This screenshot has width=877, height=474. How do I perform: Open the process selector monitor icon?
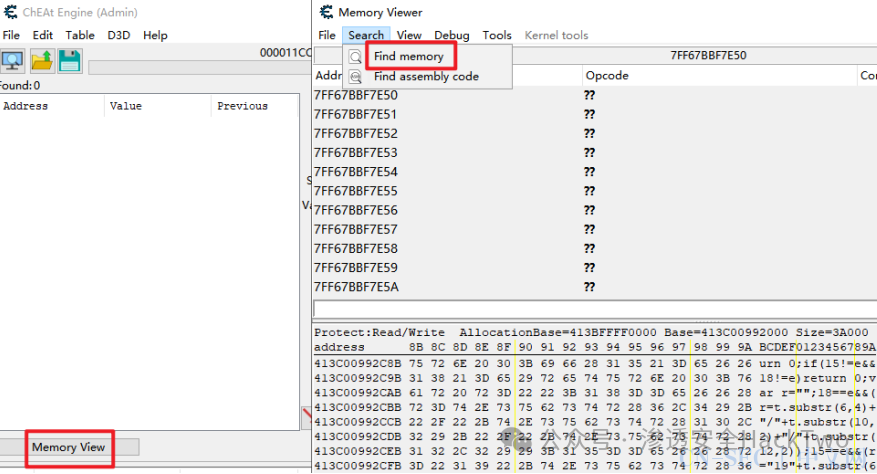12,60
